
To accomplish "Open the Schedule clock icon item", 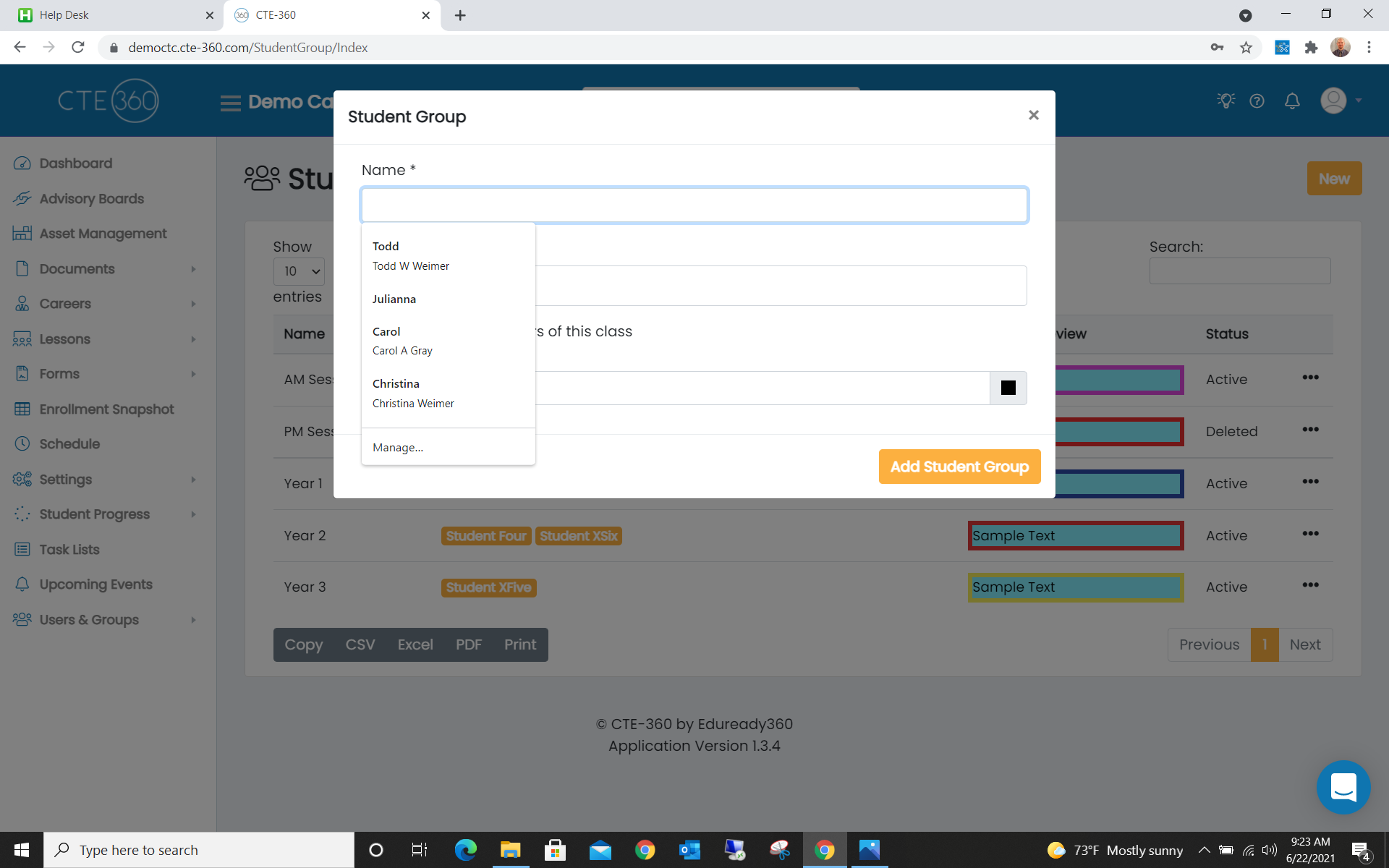I will coord(22,444).
